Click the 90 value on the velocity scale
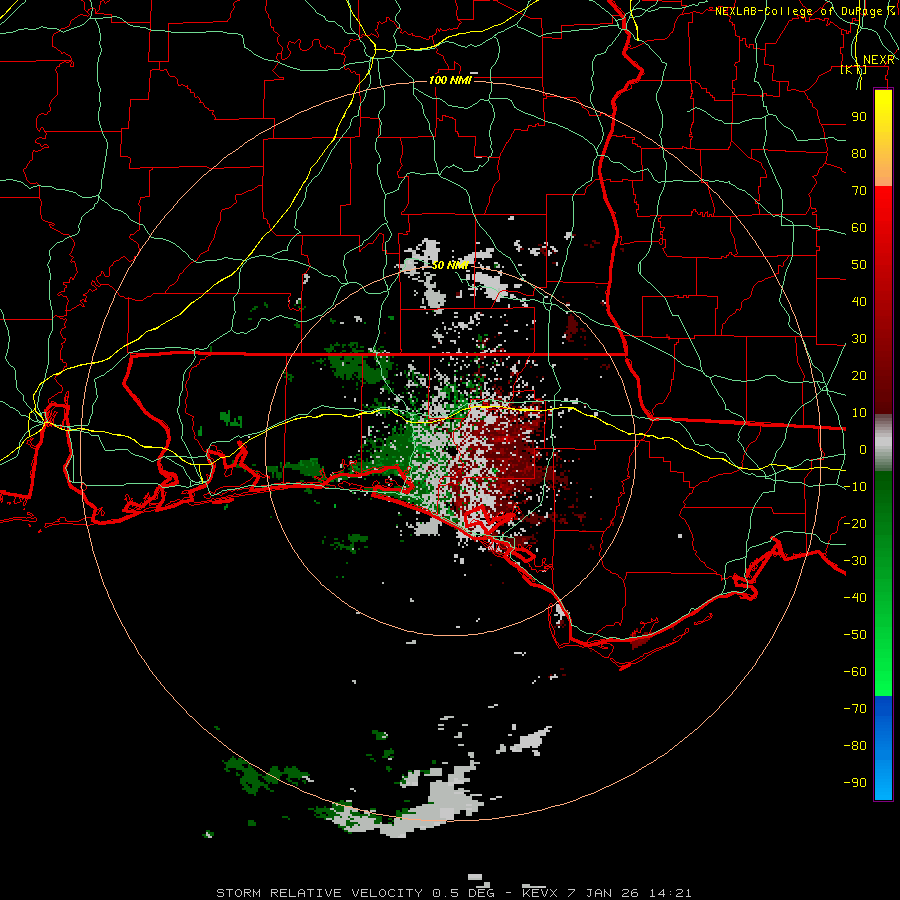The image size is (900, 900). [x=859, y=117]
